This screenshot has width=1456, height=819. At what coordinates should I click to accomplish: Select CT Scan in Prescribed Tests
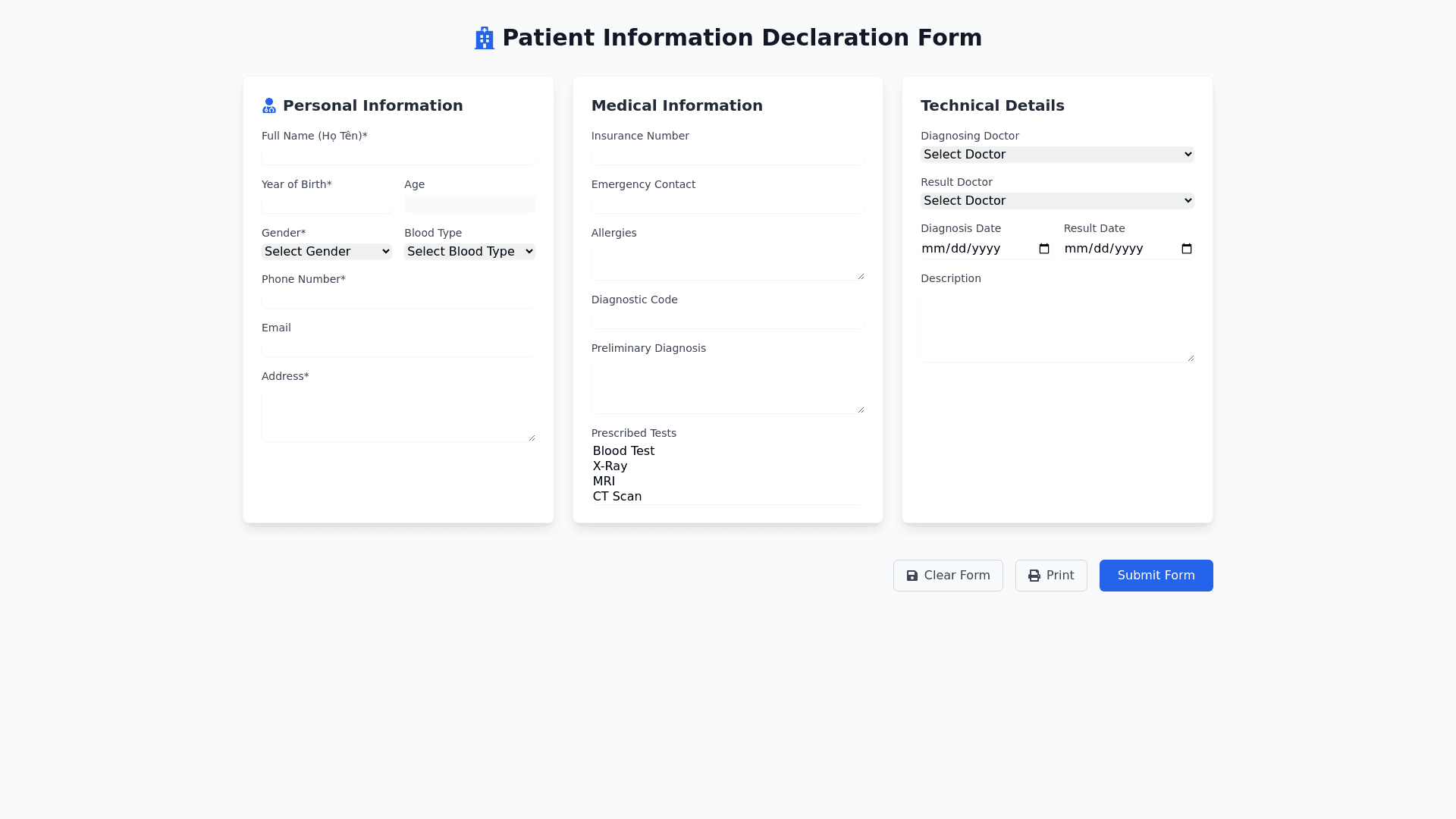pos(617,497)
